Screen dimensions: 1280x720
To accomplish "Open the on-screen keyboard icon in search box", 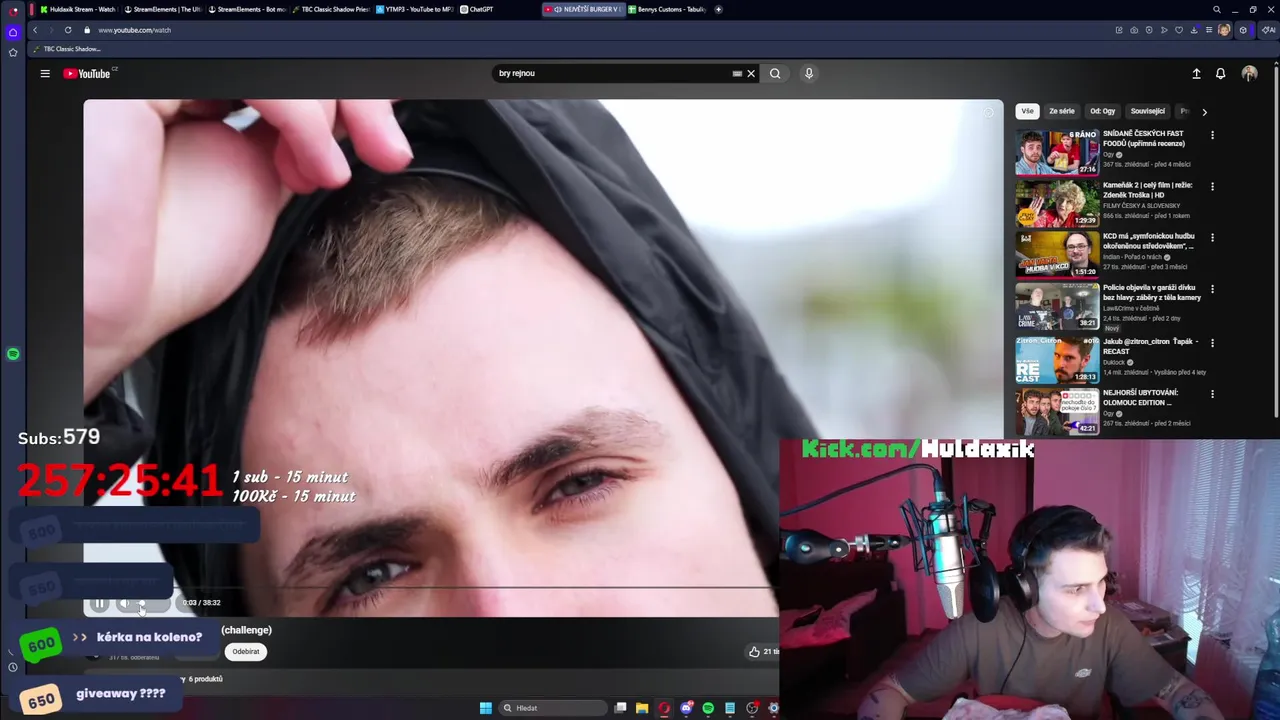I will click(x=737, y=73).
